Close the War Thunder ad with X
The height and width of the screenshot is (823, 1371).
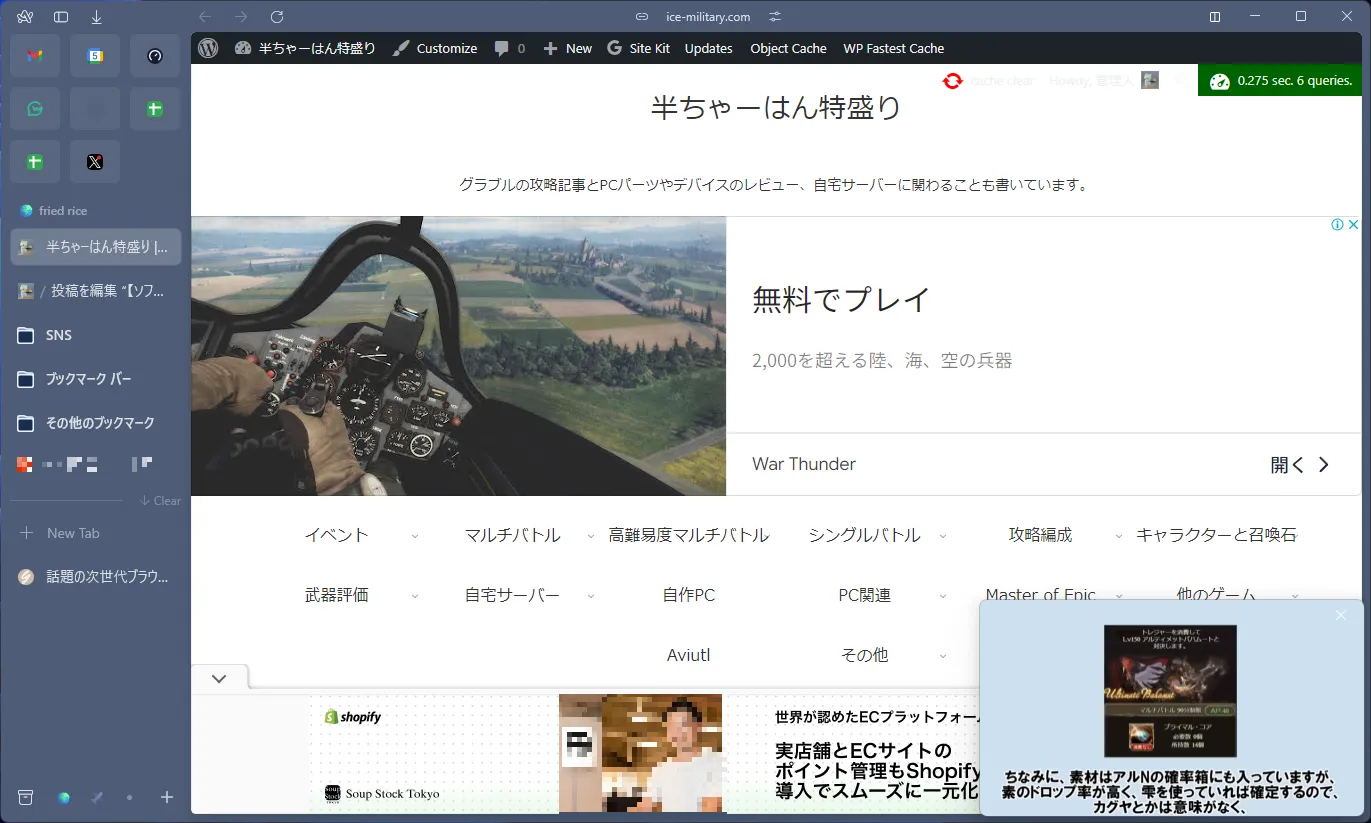pyautogui.click(x=1354, y=225)
